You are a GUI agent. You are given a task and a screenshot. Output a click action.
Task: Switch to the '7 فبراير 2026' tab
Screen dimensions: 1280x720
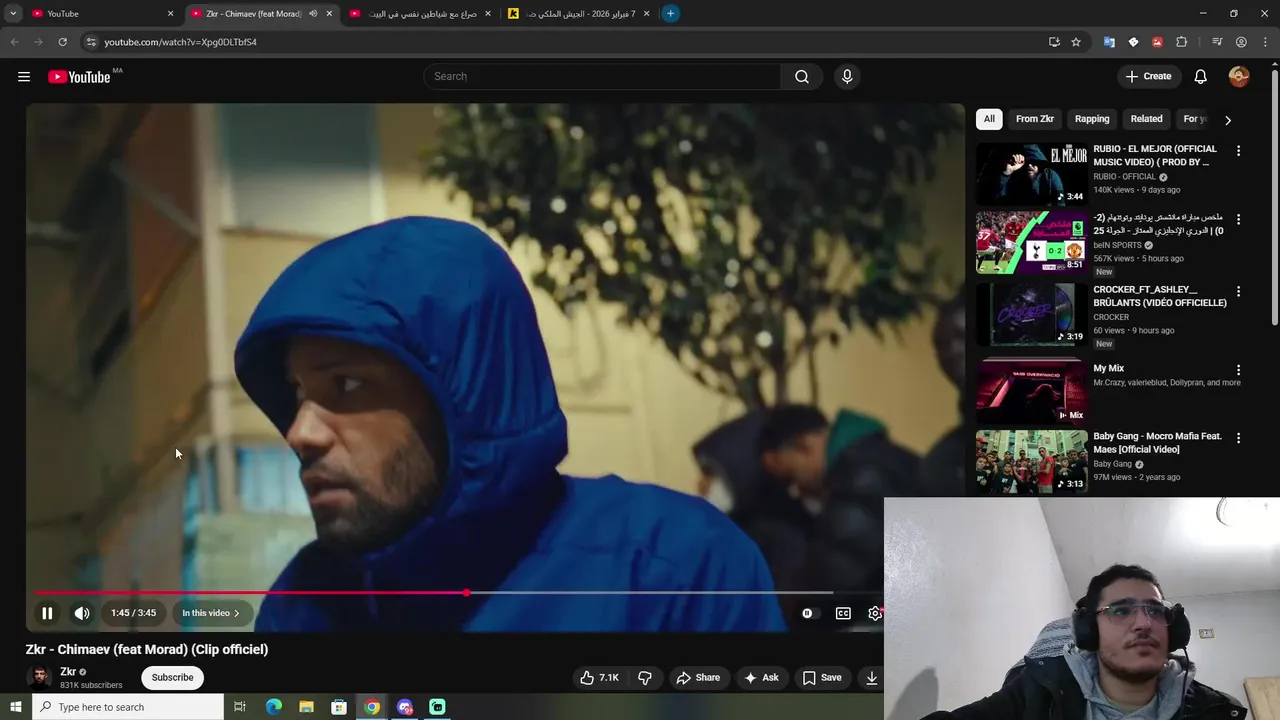tap(580, 14)
